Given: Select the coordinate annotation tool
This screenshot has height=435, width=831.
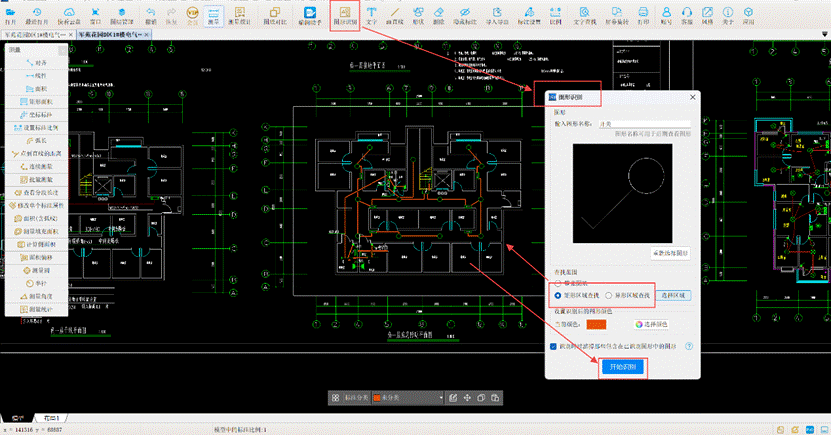Looking at the screenshot, I should [36, 114].
